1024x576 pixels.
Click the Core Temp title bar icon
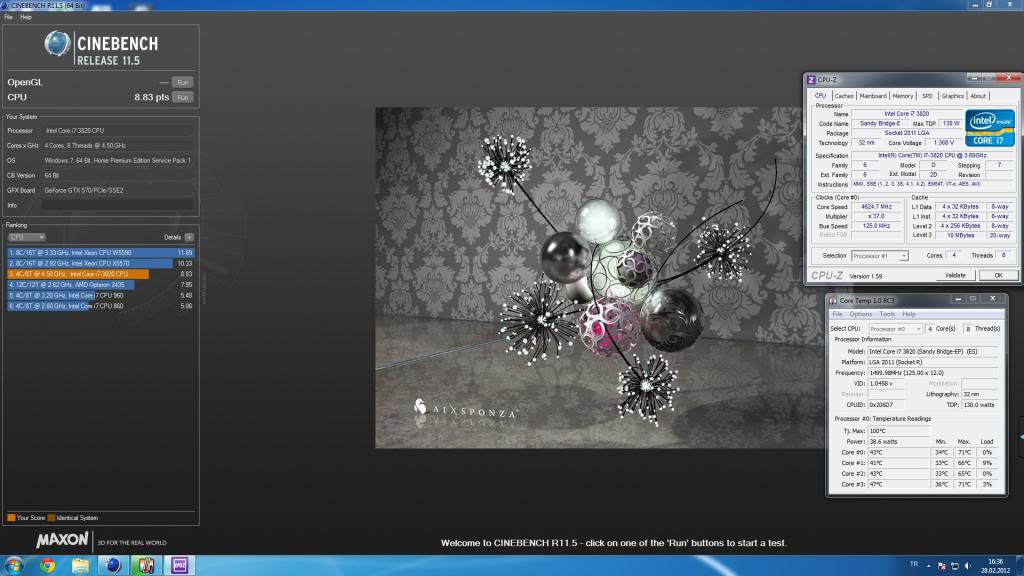[833, 300]
